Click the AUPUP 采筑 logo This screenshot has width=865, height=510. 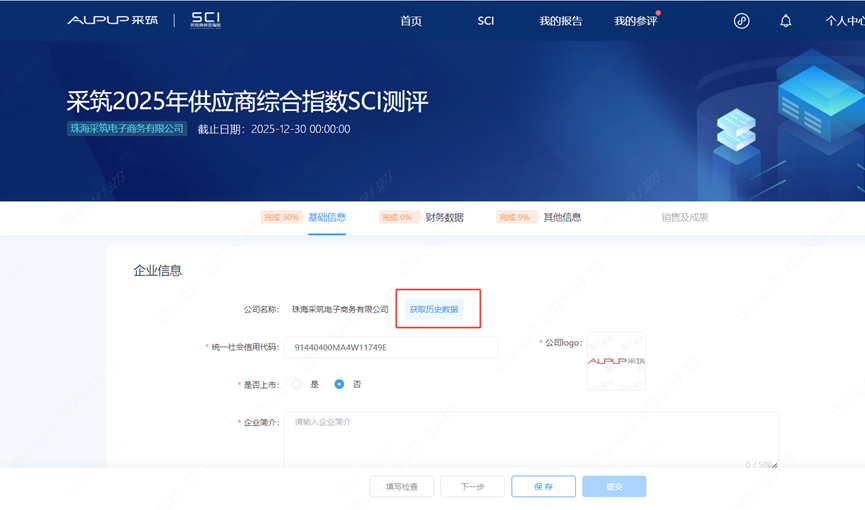click(113, 20)
